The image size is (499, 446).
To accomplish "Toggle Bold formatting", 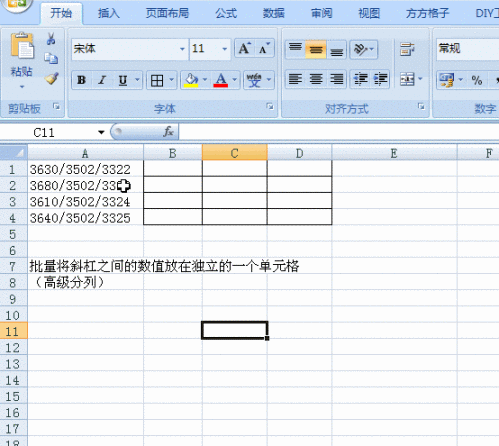I will [81, 80].
